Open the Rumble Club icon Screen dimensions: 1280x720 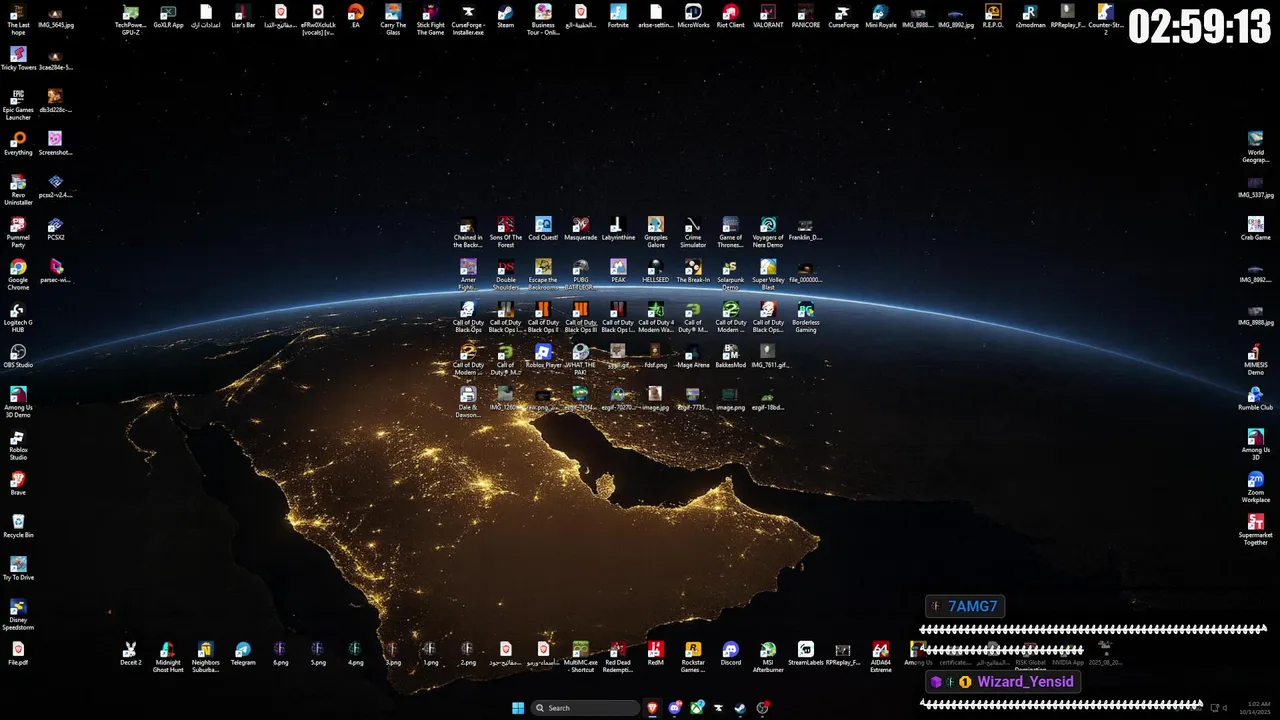(x=1256, y=399)
